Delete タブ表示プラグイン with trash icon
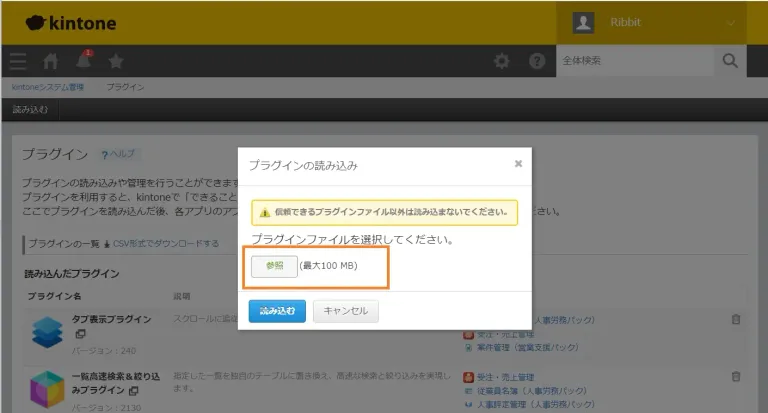 tap(736, 319)
